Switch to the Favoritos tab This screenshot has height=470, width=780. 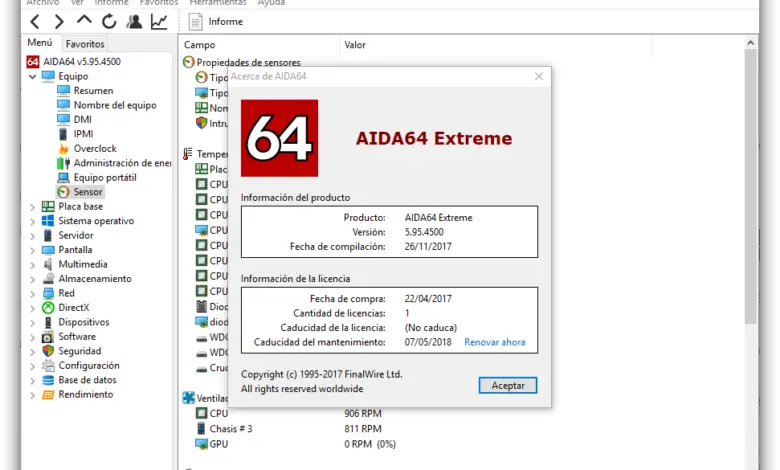(85, 44)
